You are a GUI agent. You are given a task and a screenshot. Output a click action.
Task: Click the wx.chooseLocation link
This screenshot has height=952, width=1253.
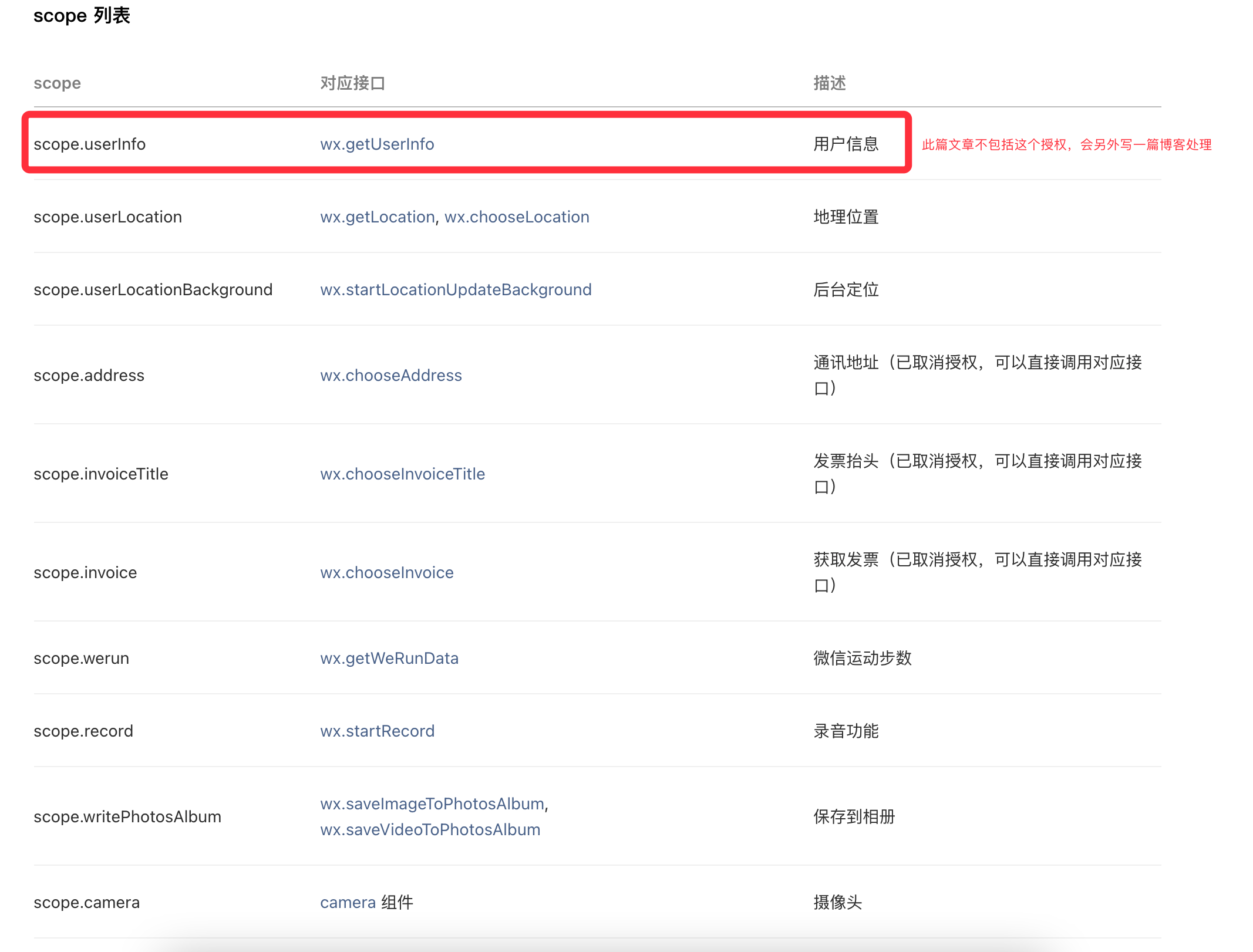coord(517,217)
